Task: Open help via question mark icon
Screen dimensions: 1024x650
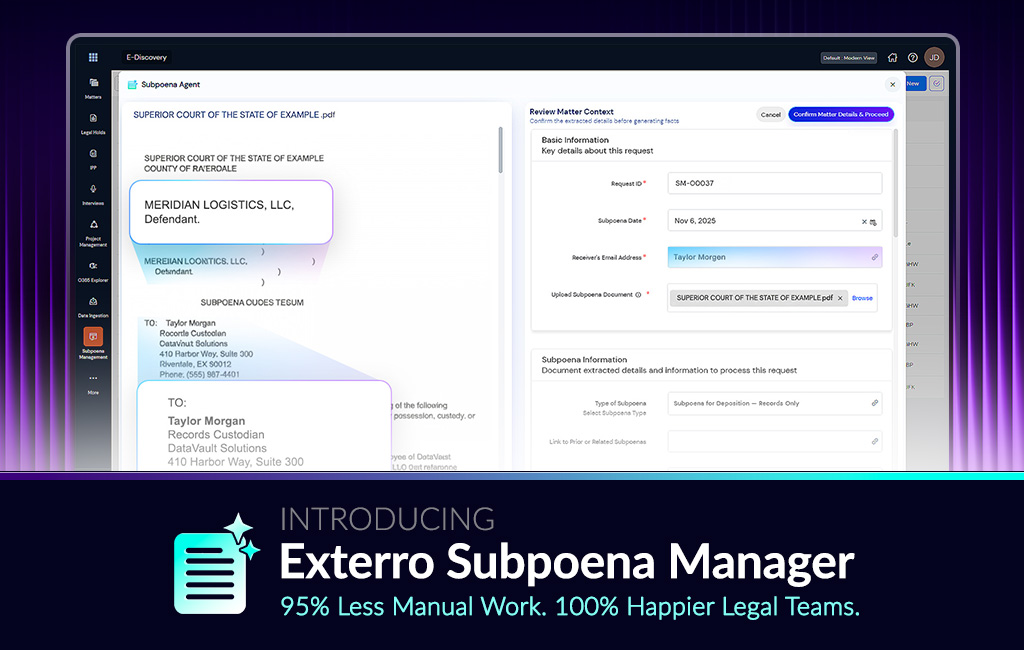Action: pos(913,57)
